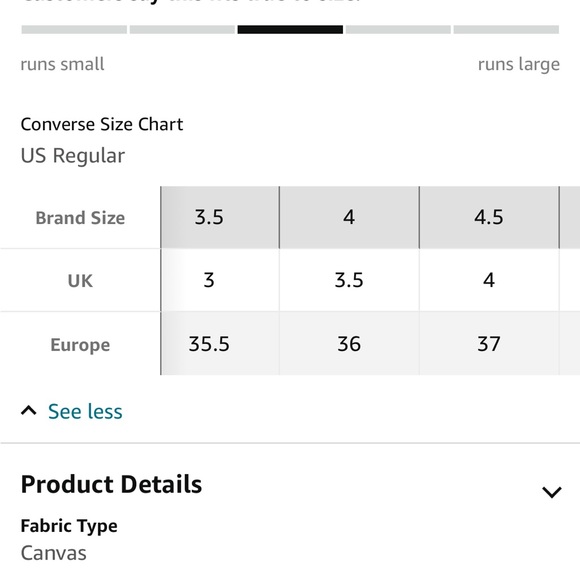Click the Converse Size Chart label
The image size is (580, 580).
(x=102, y=124)
